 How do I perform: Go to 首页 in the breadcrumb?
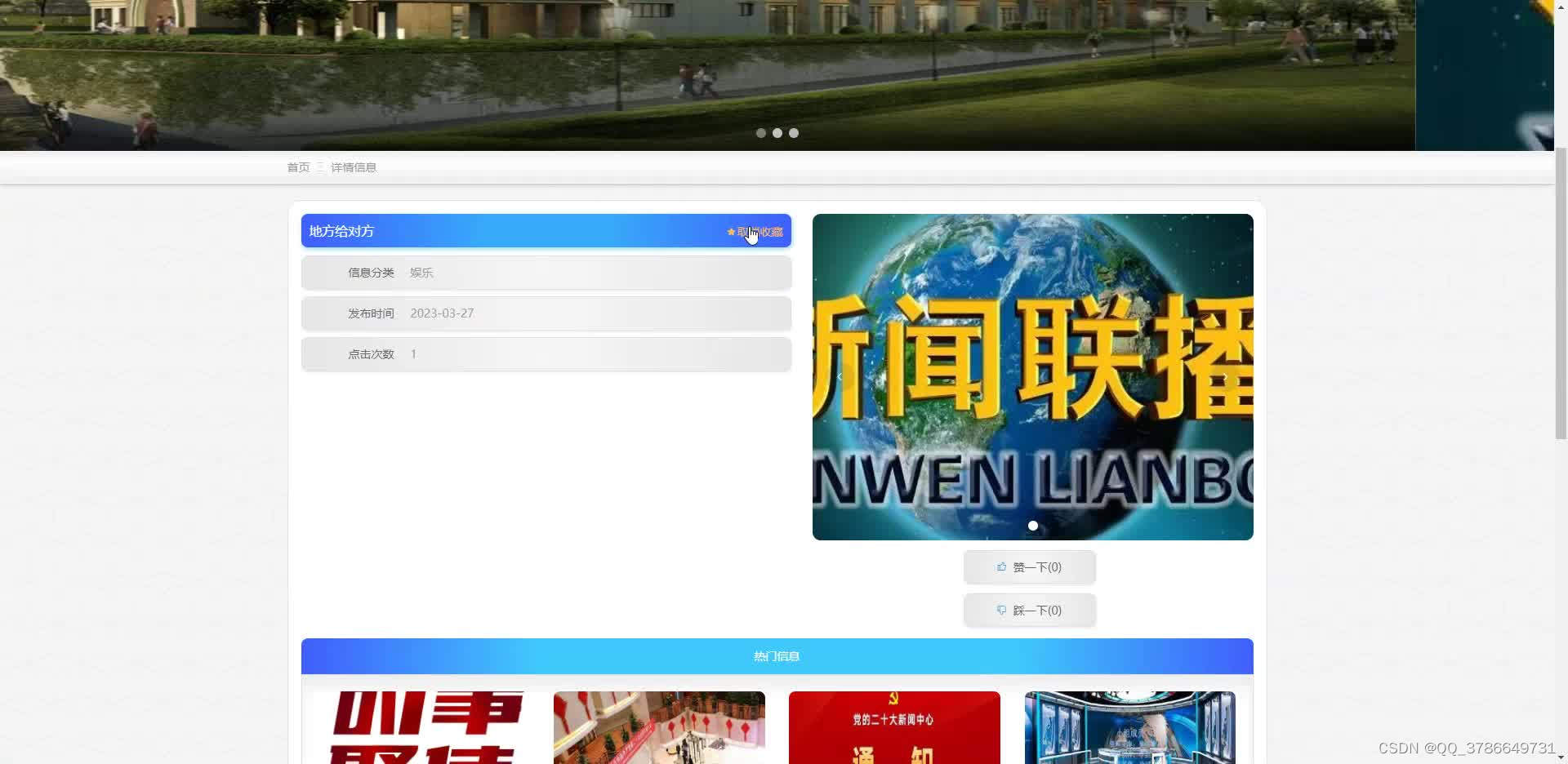click(298, 167)
